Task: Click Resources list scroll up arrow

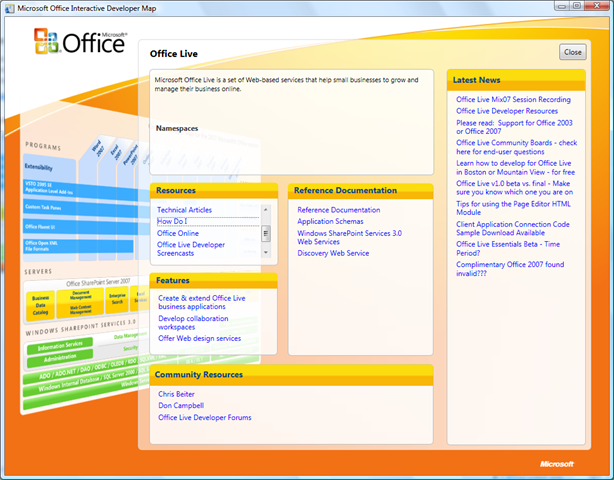Action: click(265, 210)
